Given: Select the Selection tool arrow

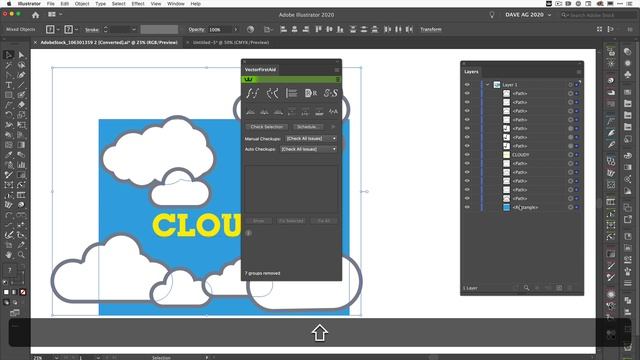Looking at the screenshot, I should (8, 55).
